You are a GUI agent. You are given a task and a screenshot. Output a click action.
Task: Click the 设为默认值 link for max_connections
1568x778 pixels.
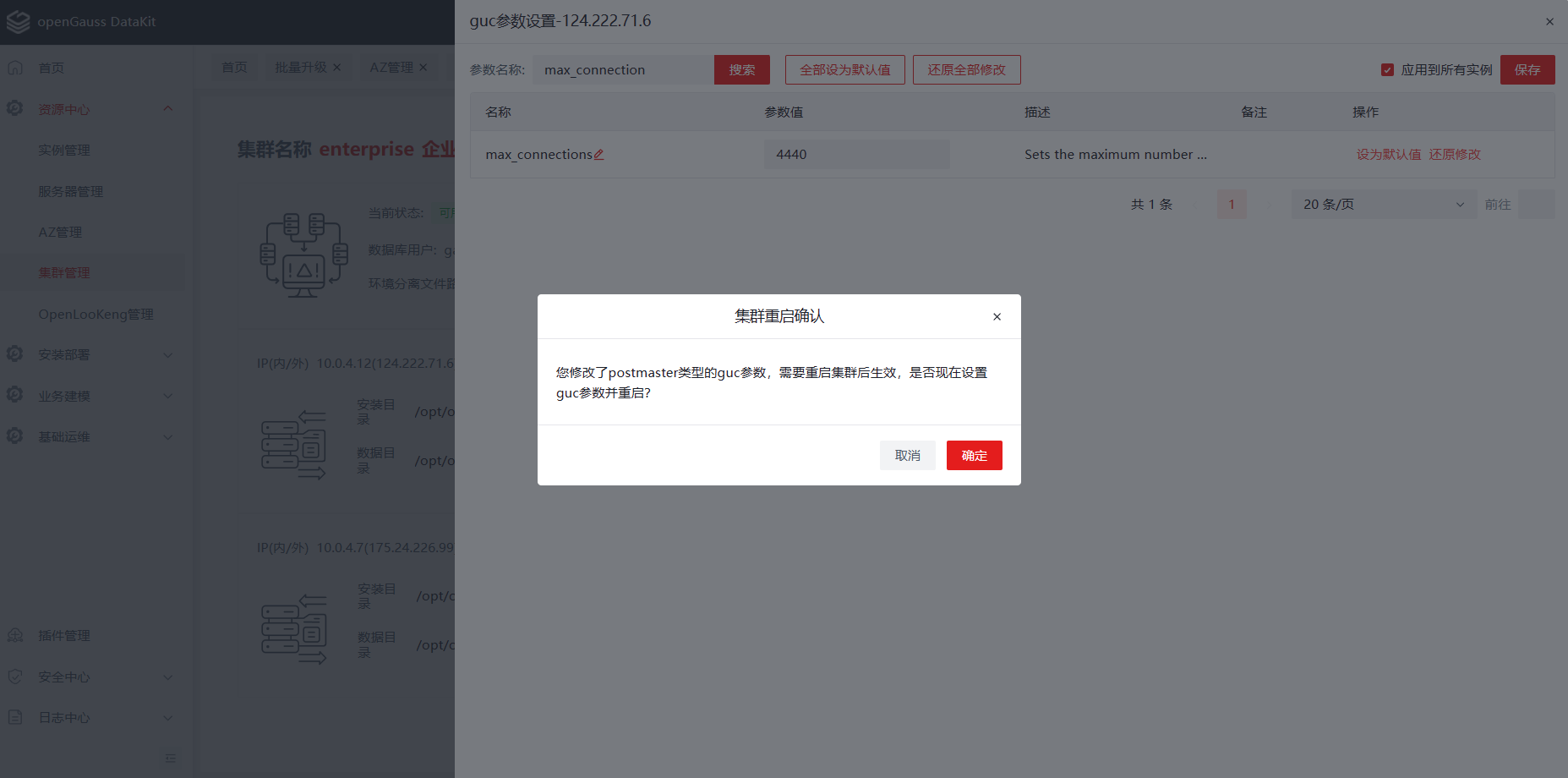coord(1388,155)
